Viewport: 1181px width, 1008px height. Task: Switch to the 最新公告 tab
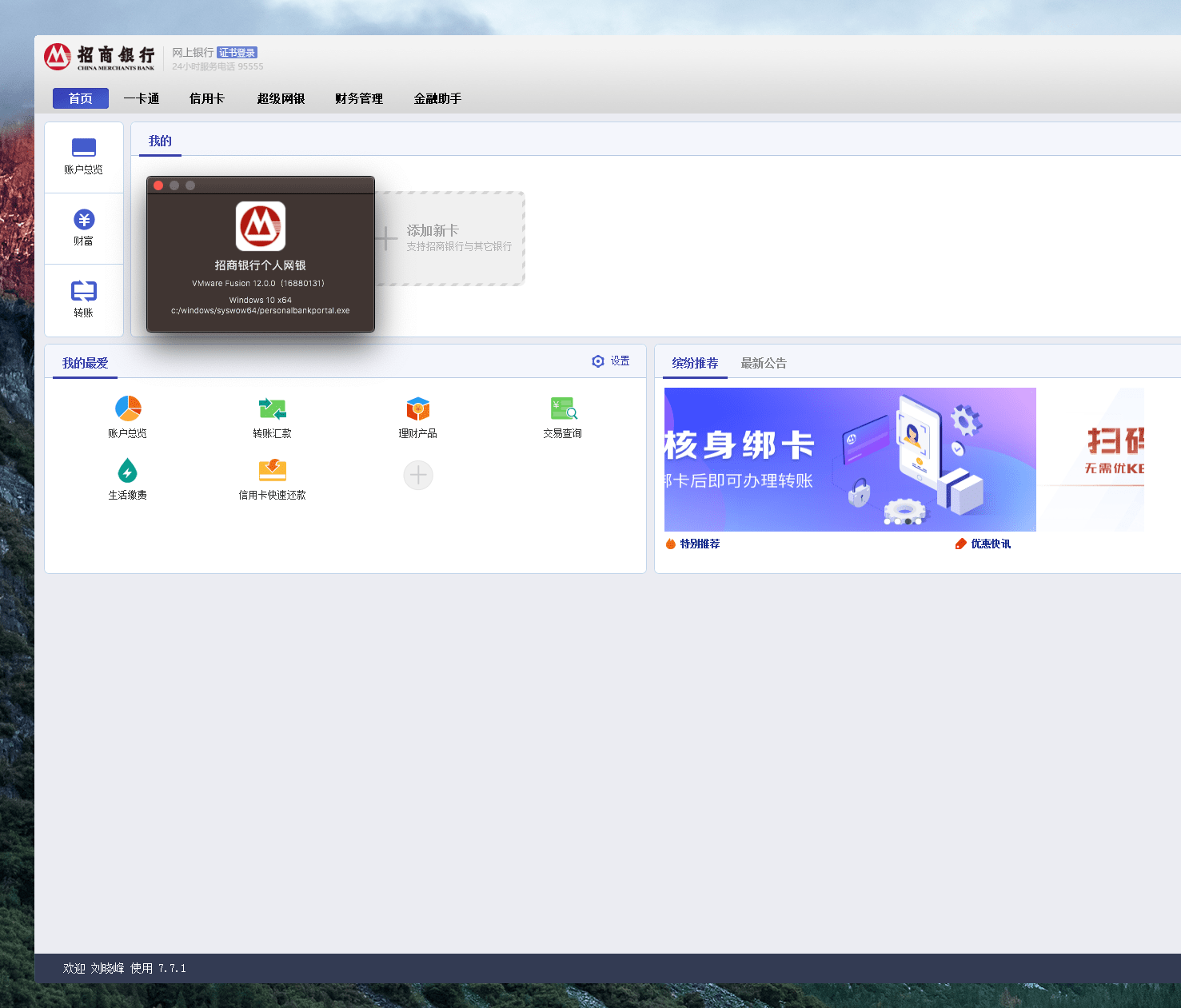click(764, 363)
